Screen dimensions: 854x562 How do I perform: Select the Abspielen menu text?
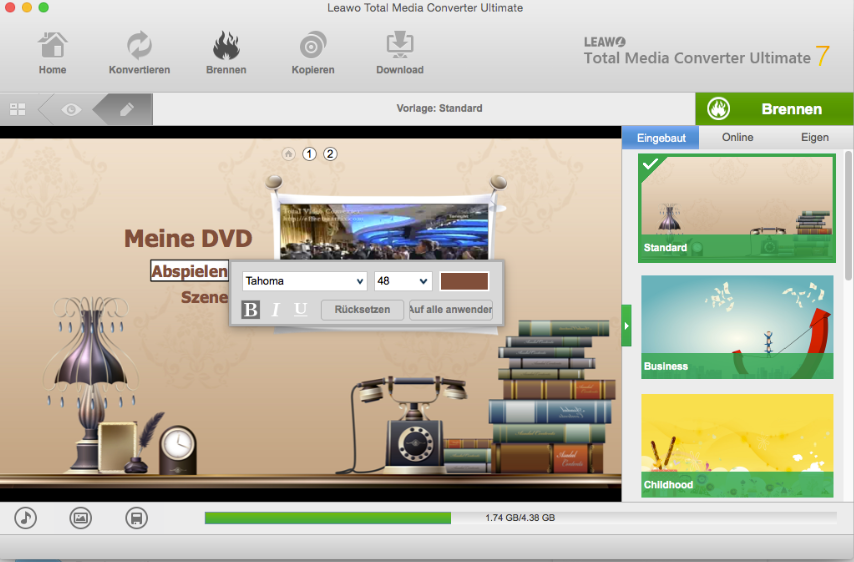pos(190,271)
